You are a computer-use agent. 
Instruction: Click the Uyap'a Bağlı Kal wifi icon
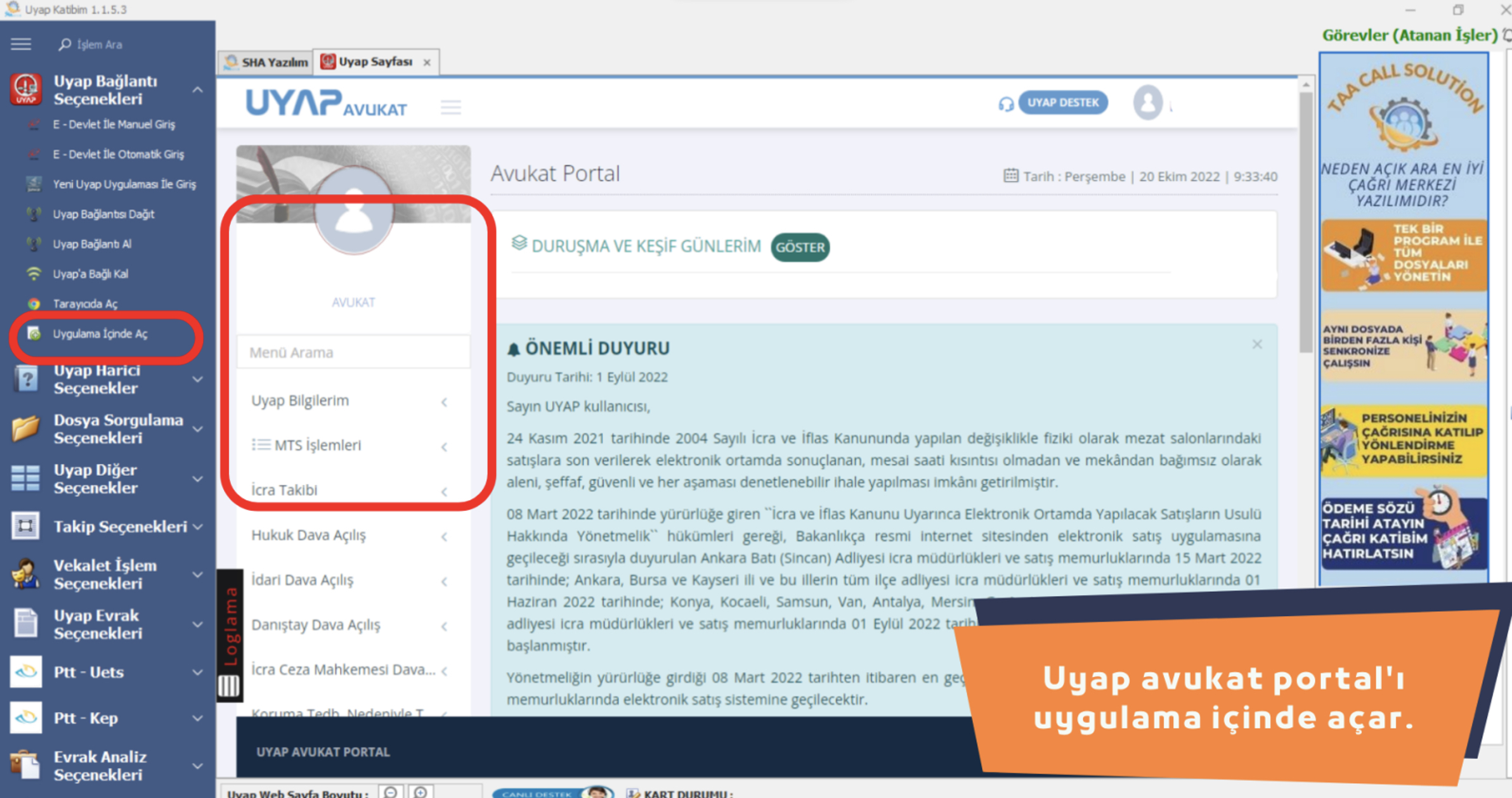point(34,274)
